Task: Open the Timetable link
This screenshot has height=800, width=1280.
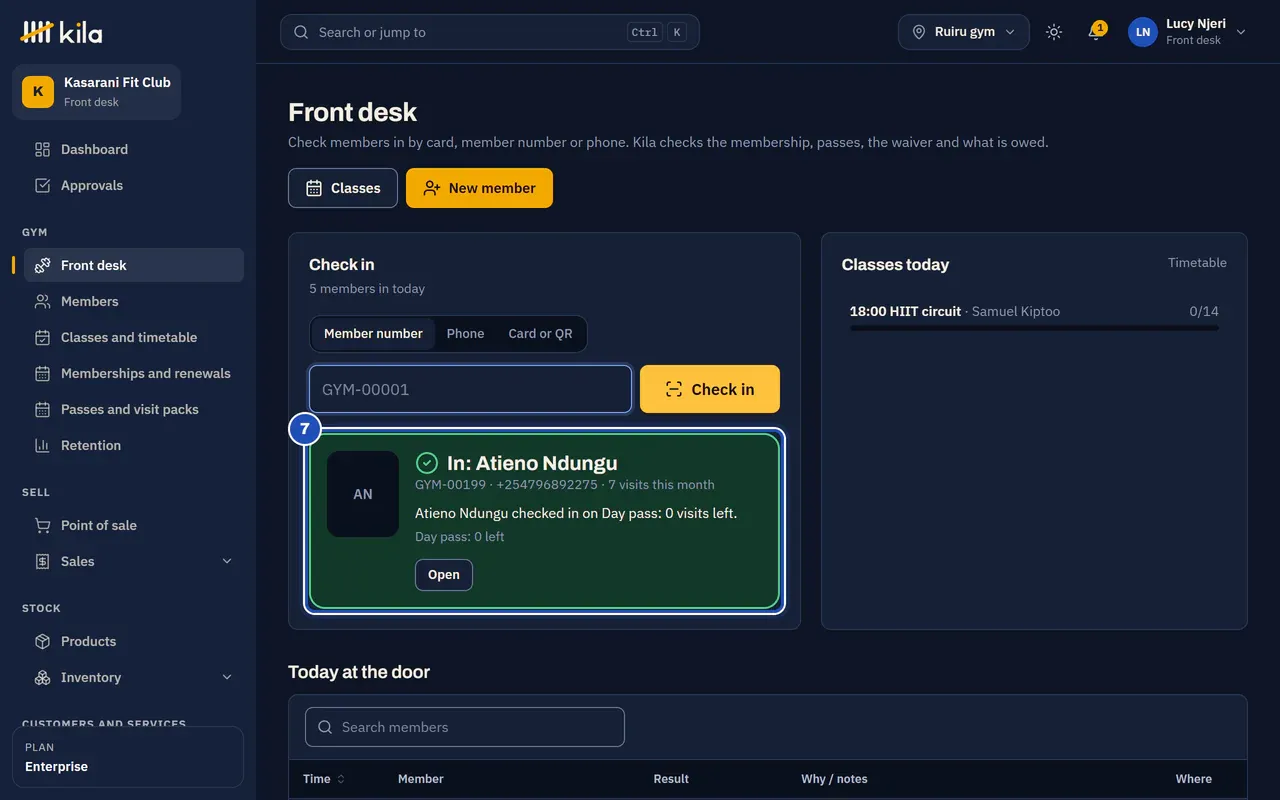Action: 1197,263
